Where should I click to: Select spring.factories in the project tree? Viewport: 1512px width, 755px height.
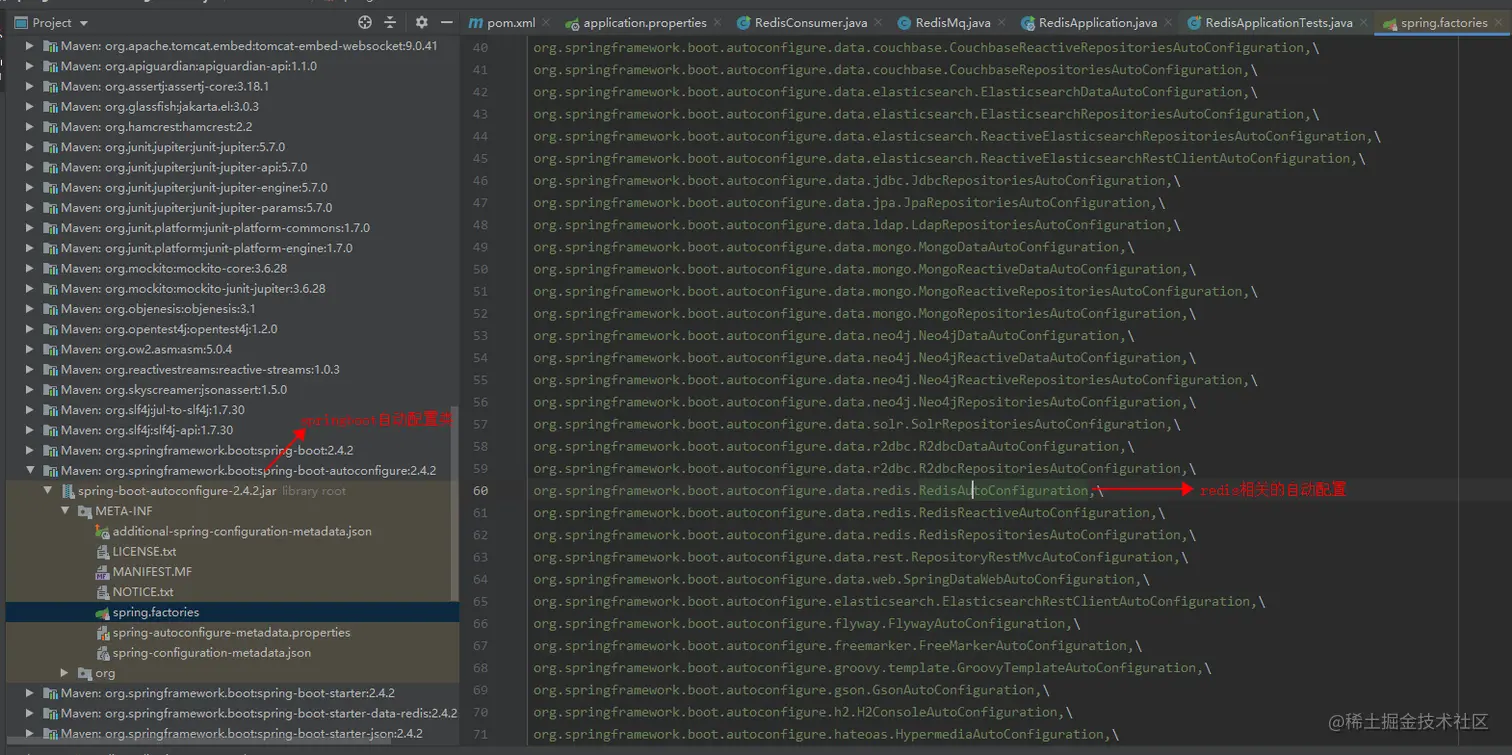point(232,612)
